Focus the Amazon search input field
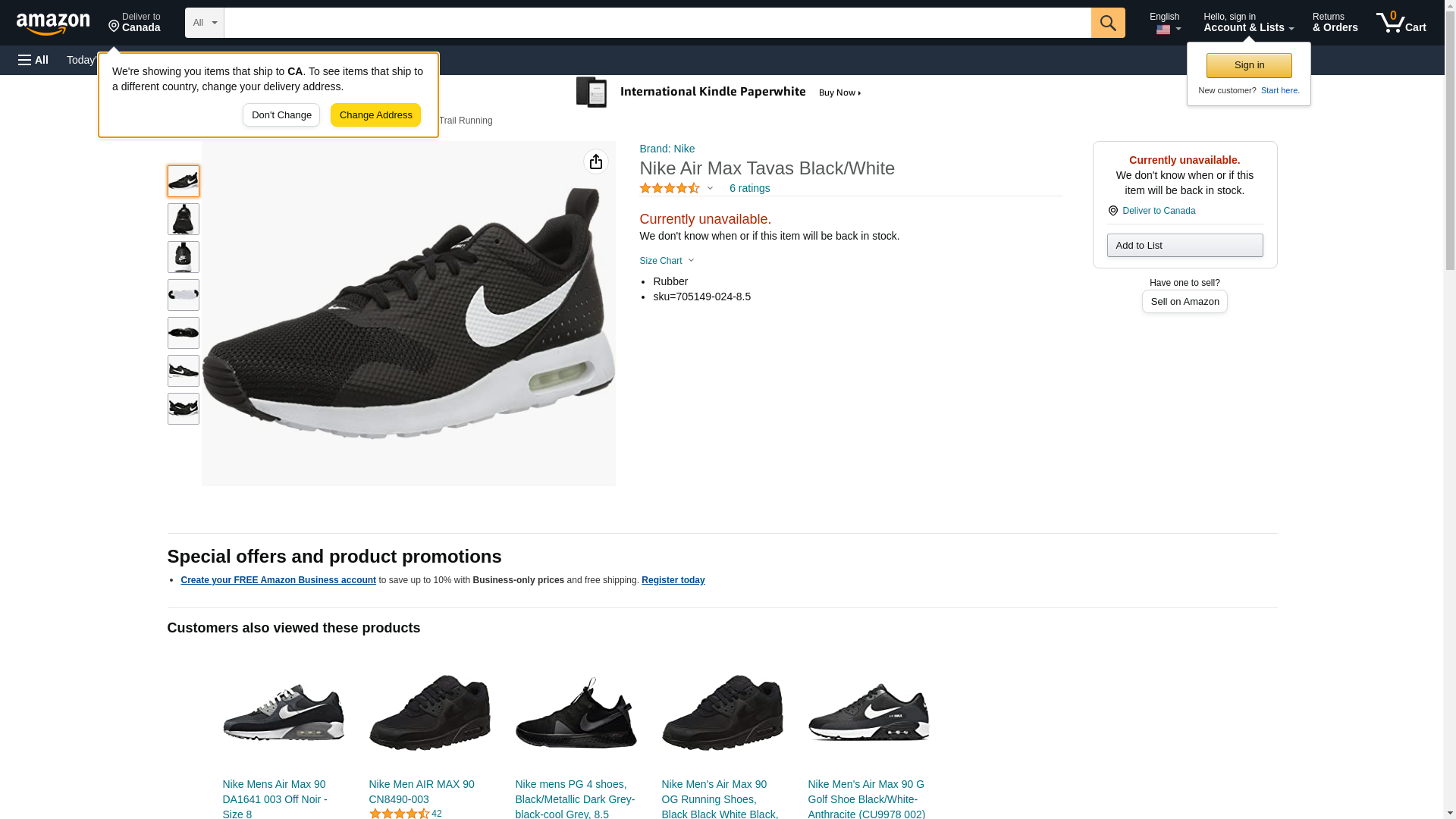 pos(657,23)
